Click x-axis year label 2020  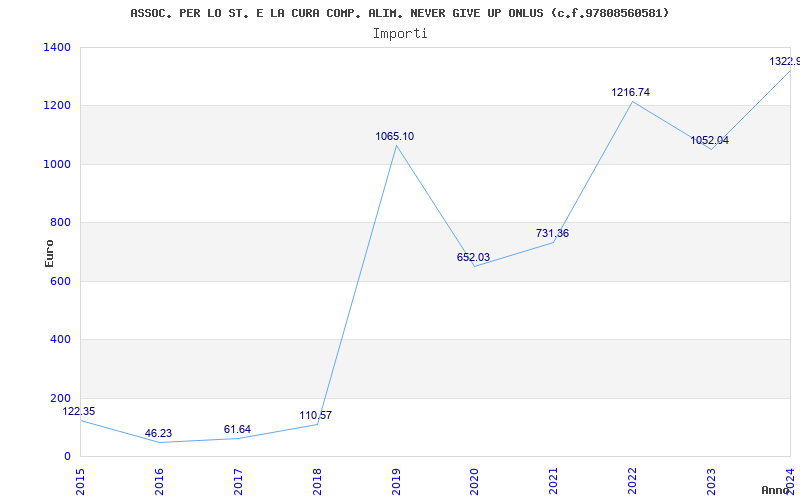475,481
